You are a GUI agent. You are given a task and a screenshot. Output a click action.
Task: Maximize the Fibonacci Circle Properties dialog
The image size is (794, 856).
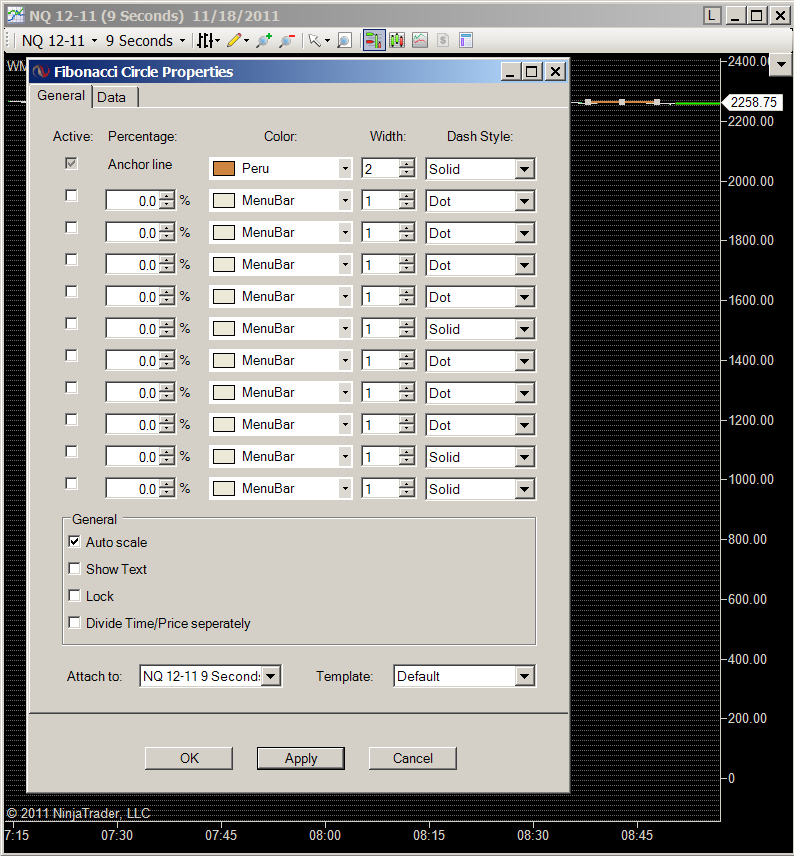(x=532, y=72)
